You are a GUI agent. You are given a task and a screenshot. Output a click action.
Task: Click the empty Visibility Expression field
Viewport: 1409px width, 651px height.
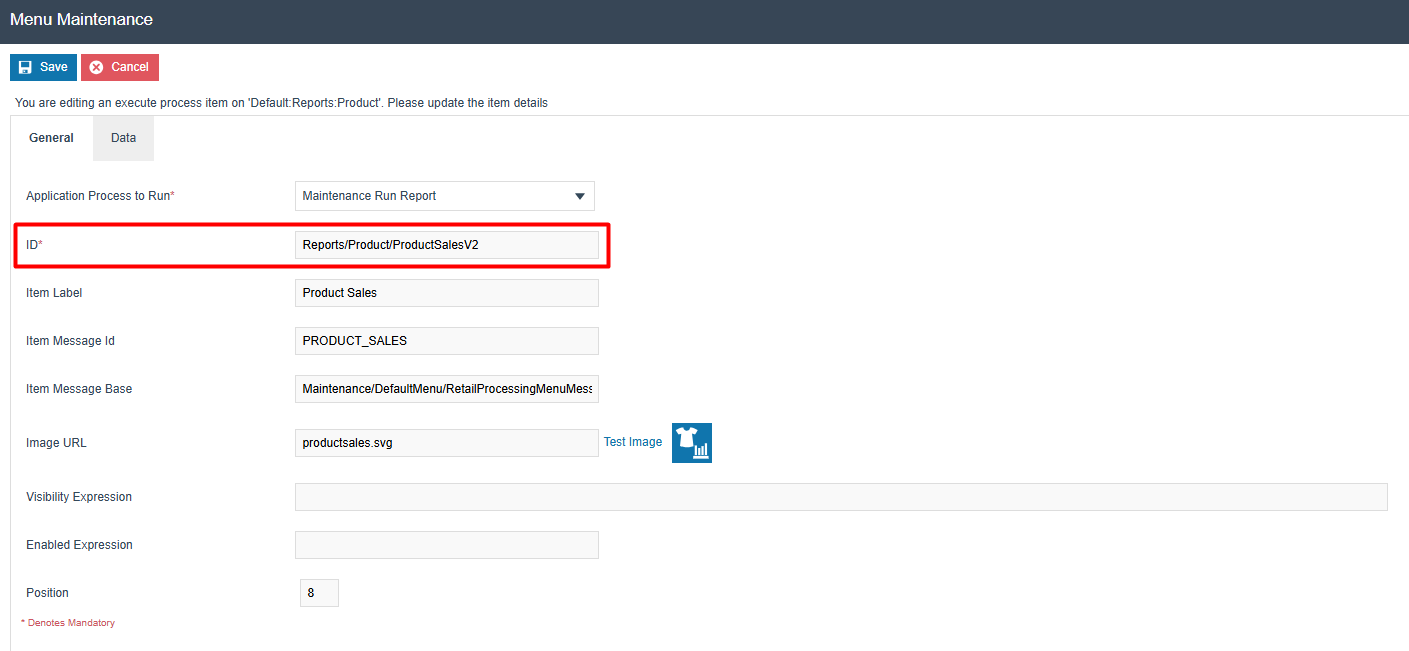(x=840, y=497)
